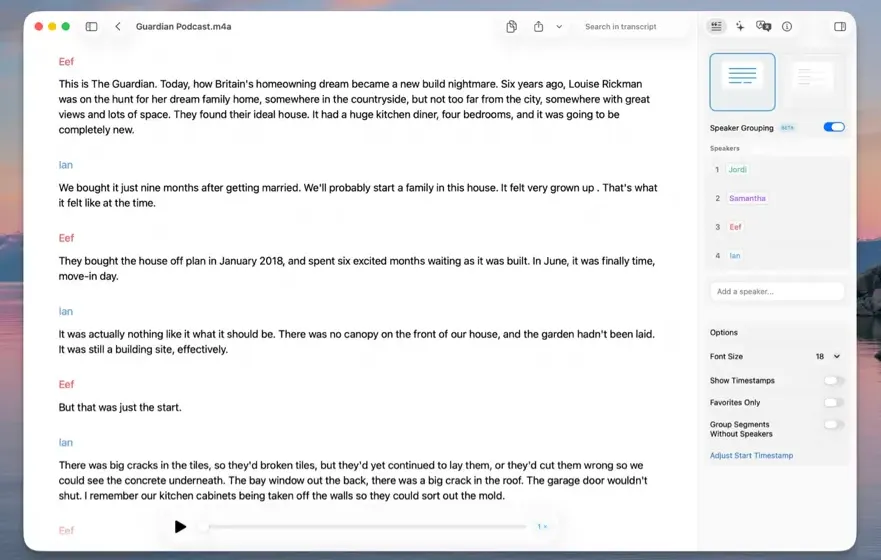The width and height of the screenshot is (881, 560).
Task: Enable the Show Timestamps switch
Action: (834, 381)
